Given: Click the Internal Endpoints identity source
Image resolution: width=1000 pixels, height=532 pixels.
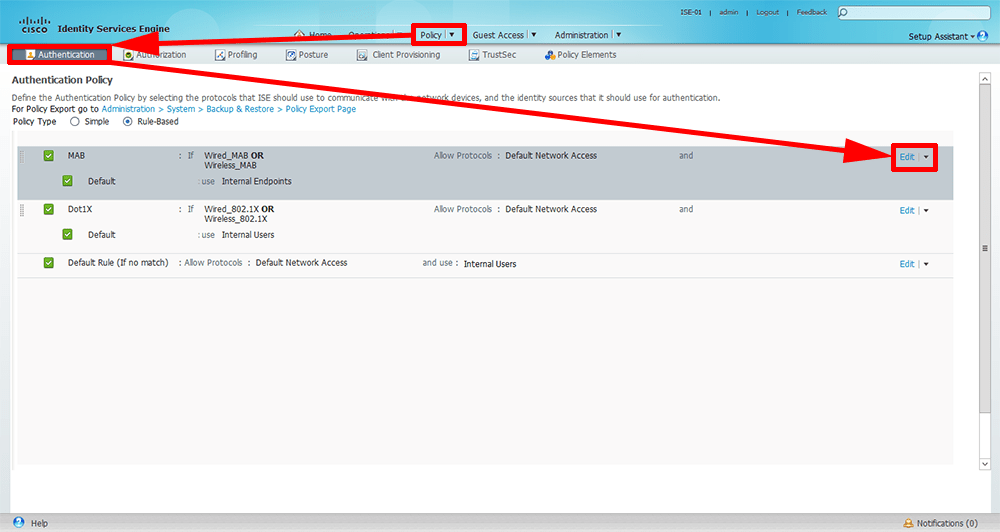Looking at the screenshot, I should coord(256,181).
